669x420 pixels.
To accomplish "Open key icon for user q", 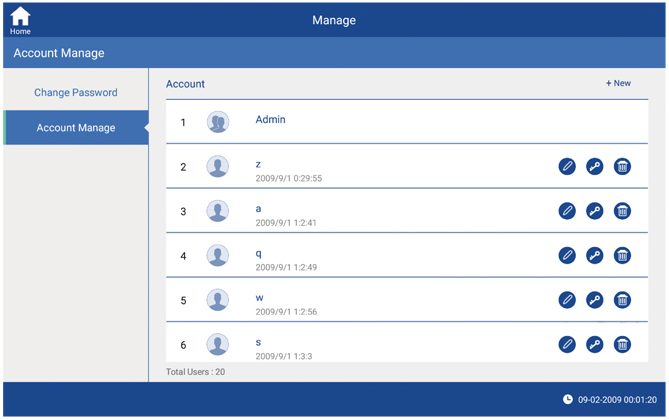I will 594,255.
